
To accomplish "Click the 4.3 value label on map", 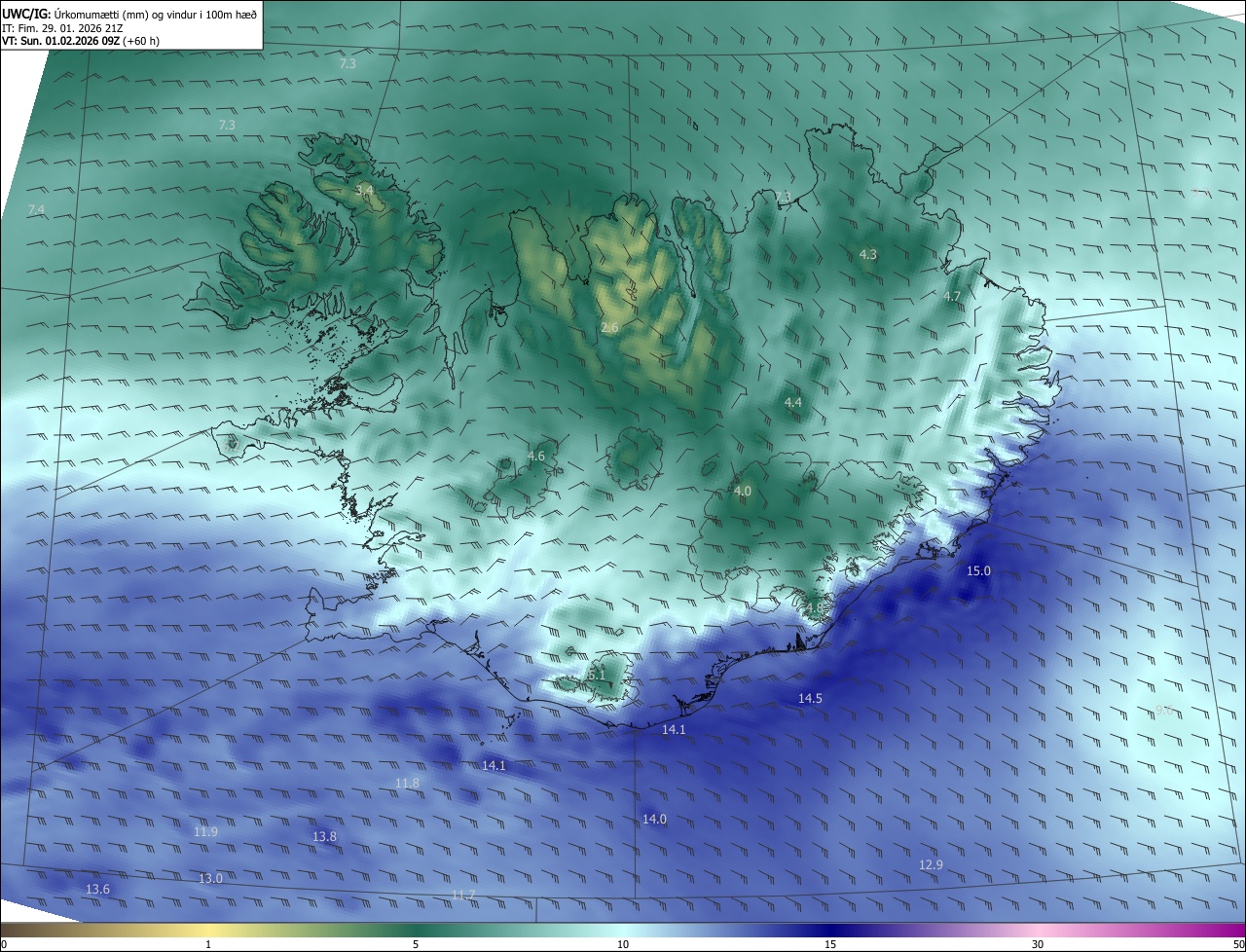I will pyautogui.click(x=868, y=254).
